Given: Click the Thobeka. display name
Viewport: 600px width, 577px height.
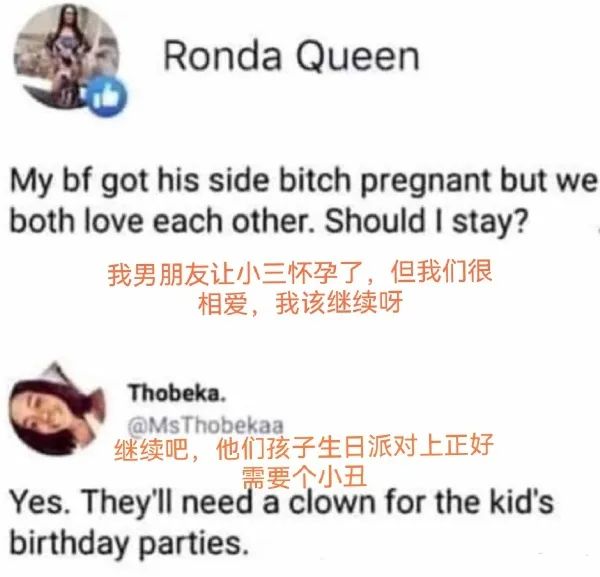Looking at the screenshot, I should (x=177, y=393).
